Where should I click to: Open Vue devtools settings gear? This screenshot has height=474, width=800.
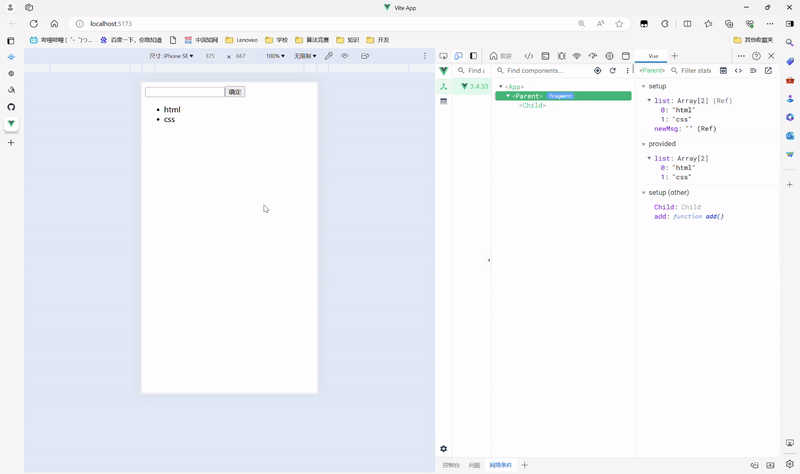(443, 448)
